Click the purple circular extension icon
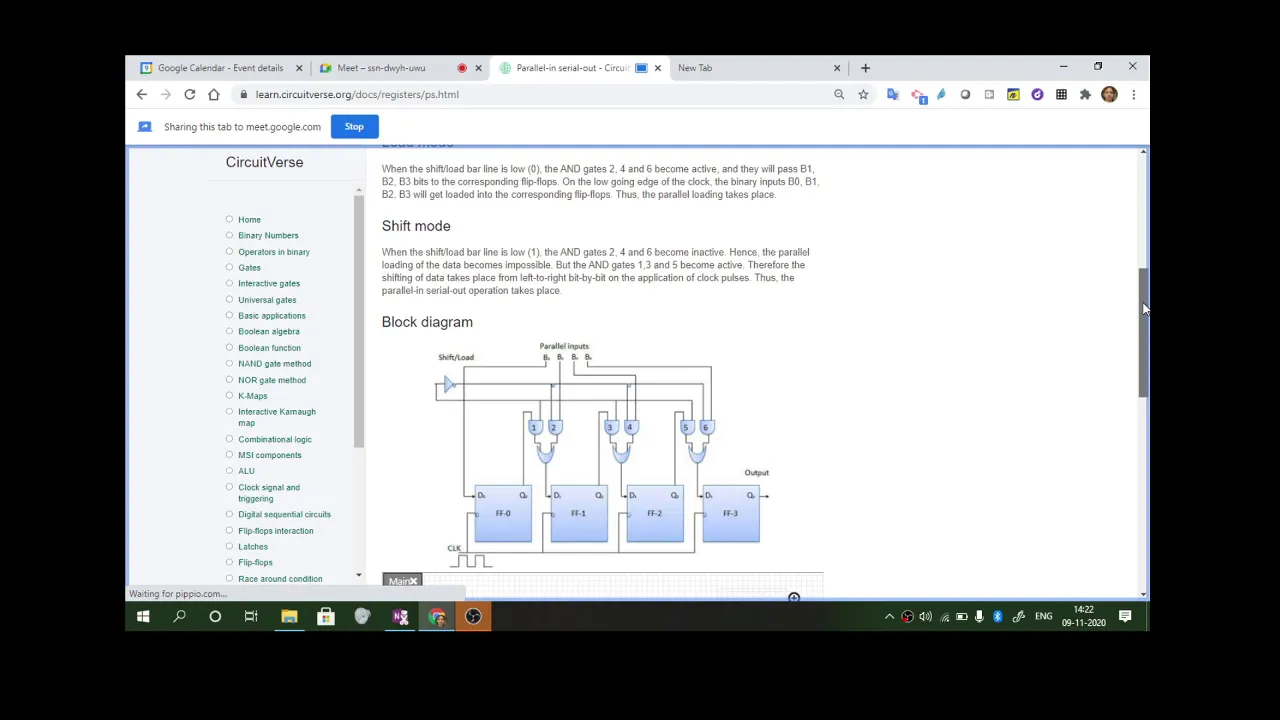 pyautogui.click(x=1037, y=94)
